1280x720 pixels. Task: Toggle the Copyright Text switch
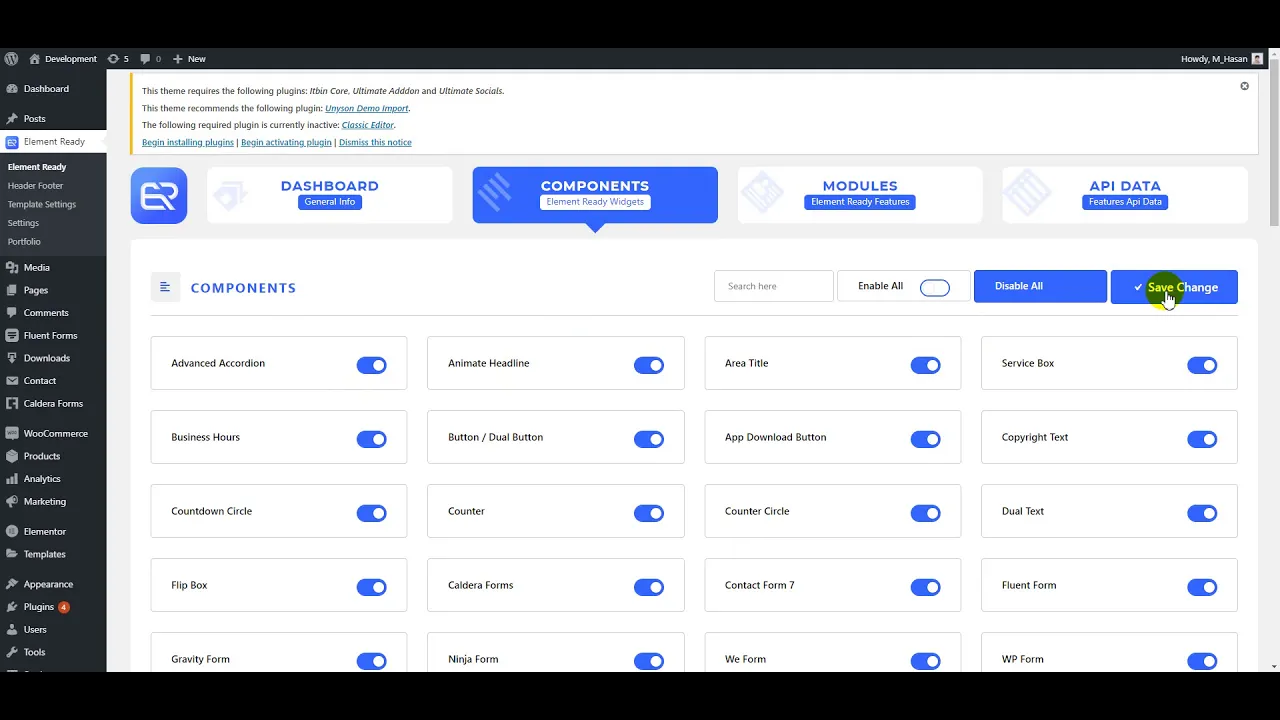click(1202, 439)
